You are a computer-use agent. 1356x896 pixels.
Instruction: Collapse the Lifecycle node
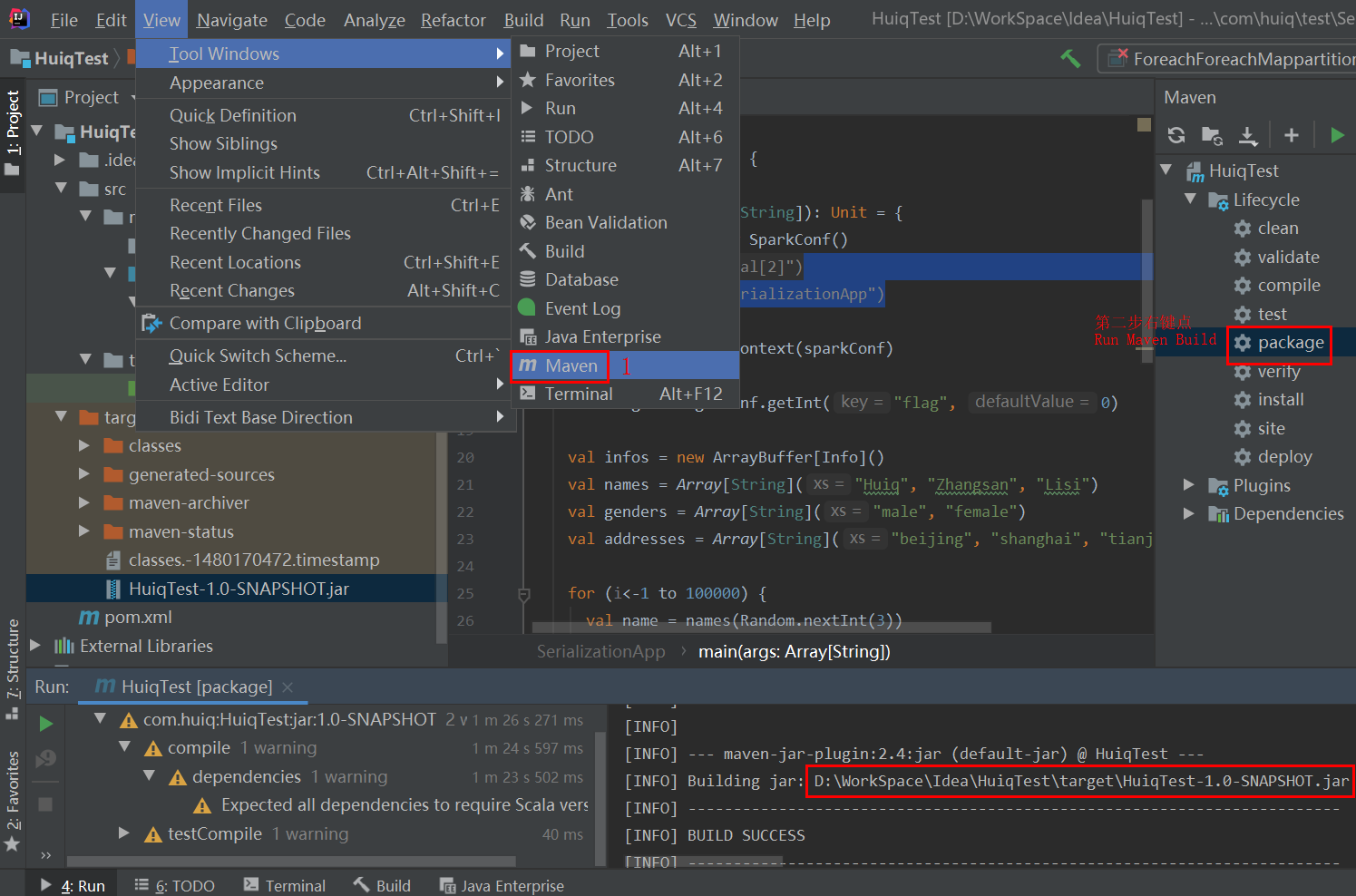click(1190, 200)
